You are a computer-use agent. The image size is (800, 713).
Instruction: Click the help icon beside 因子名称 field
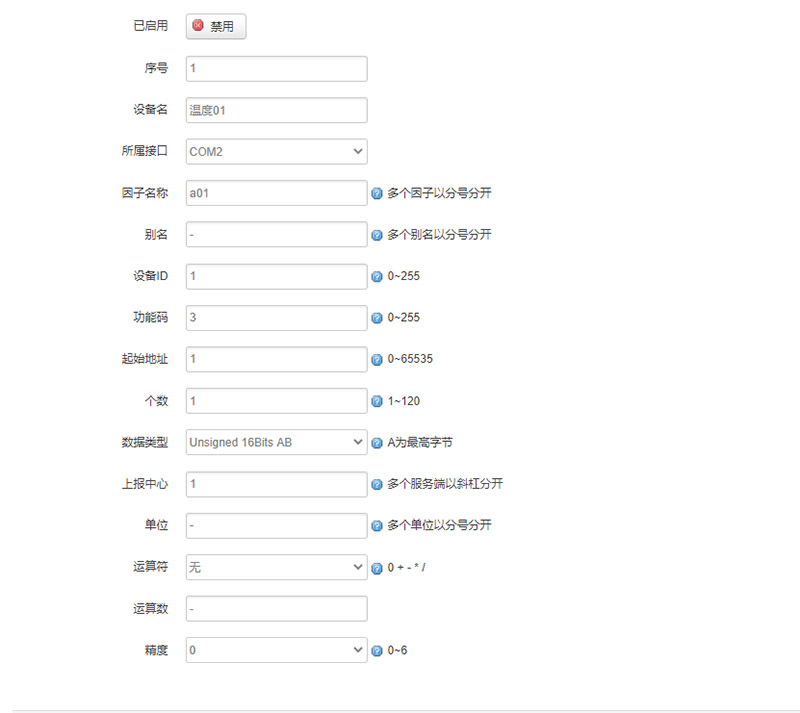tap(377, 193)
